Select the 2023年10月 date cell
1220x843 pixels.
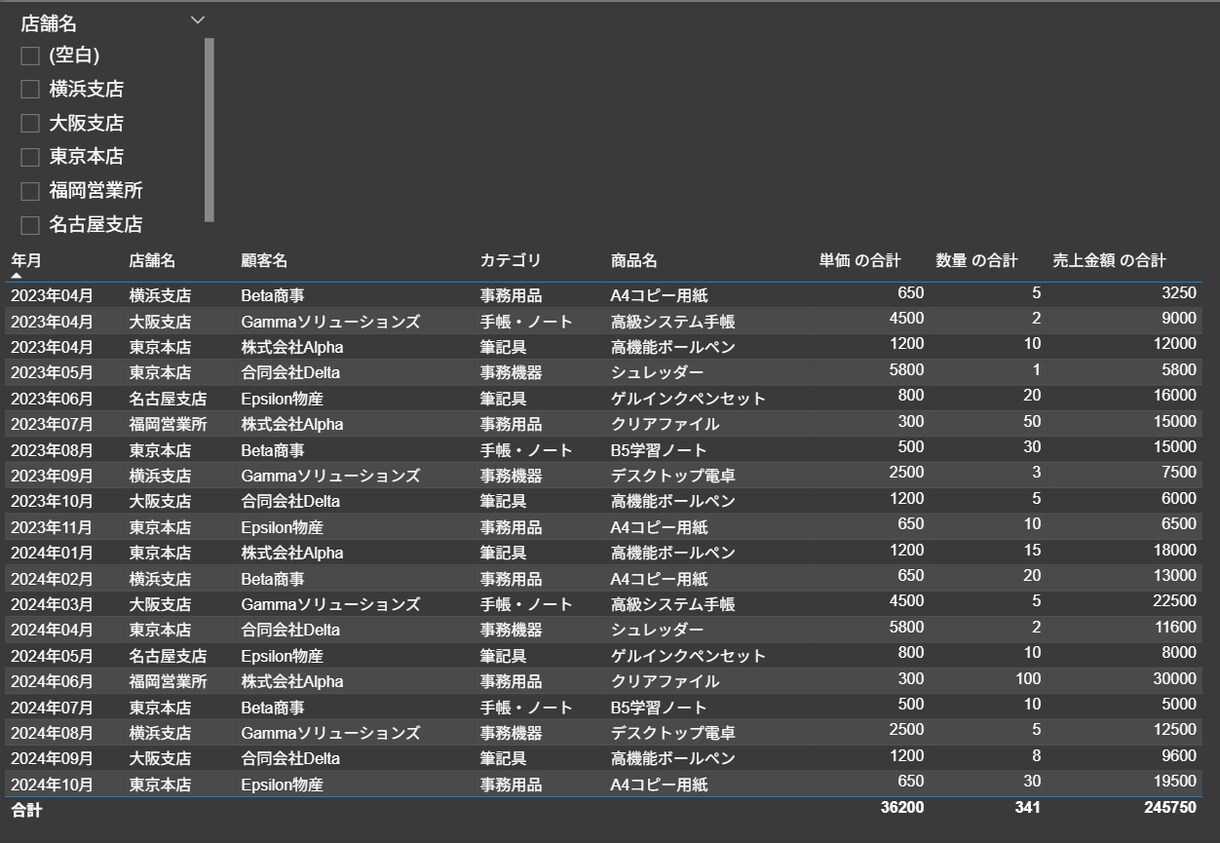tap(52, 502)
